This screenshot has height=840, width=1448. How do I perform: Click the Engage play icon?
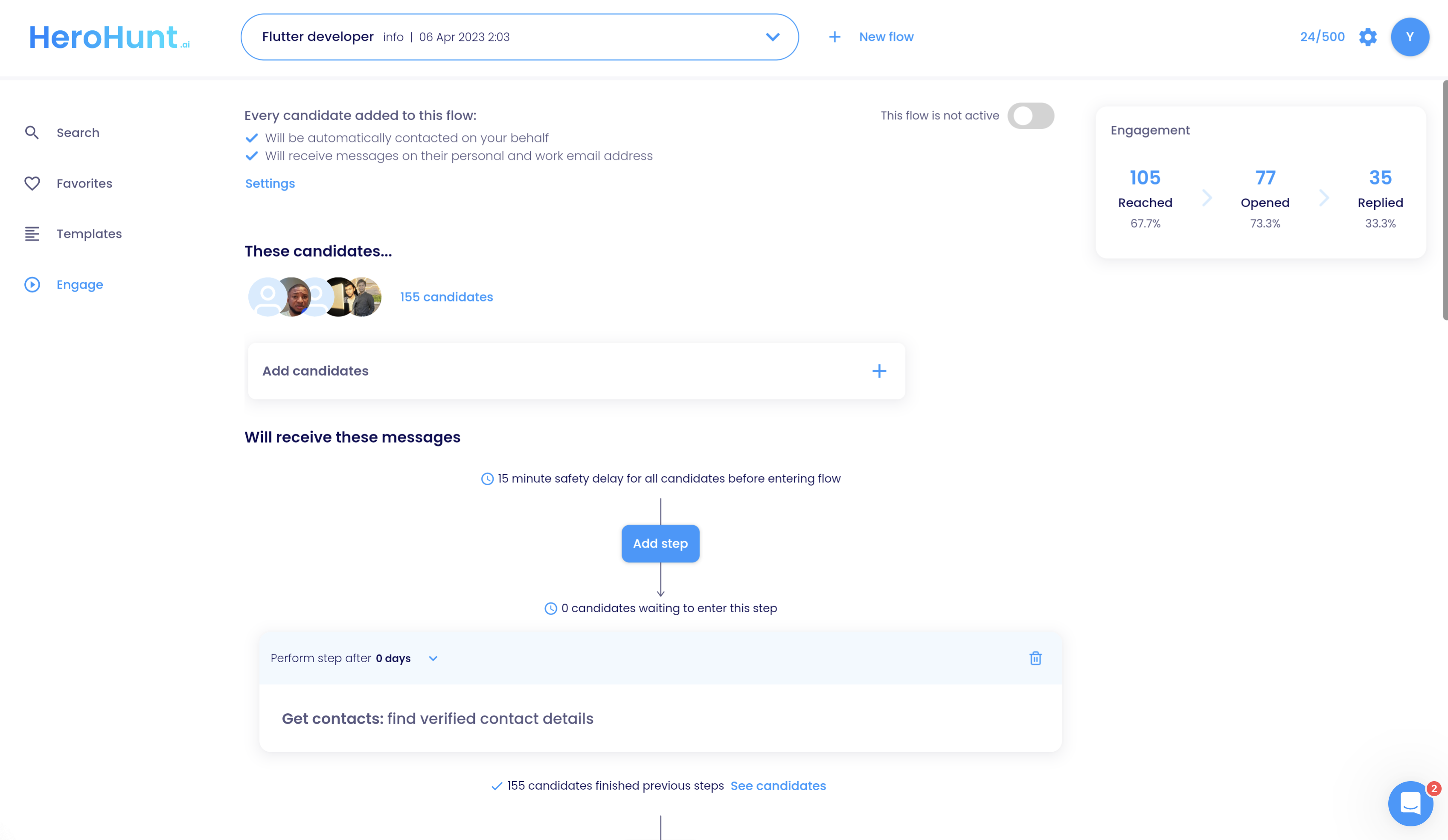(x=33, y=284)
